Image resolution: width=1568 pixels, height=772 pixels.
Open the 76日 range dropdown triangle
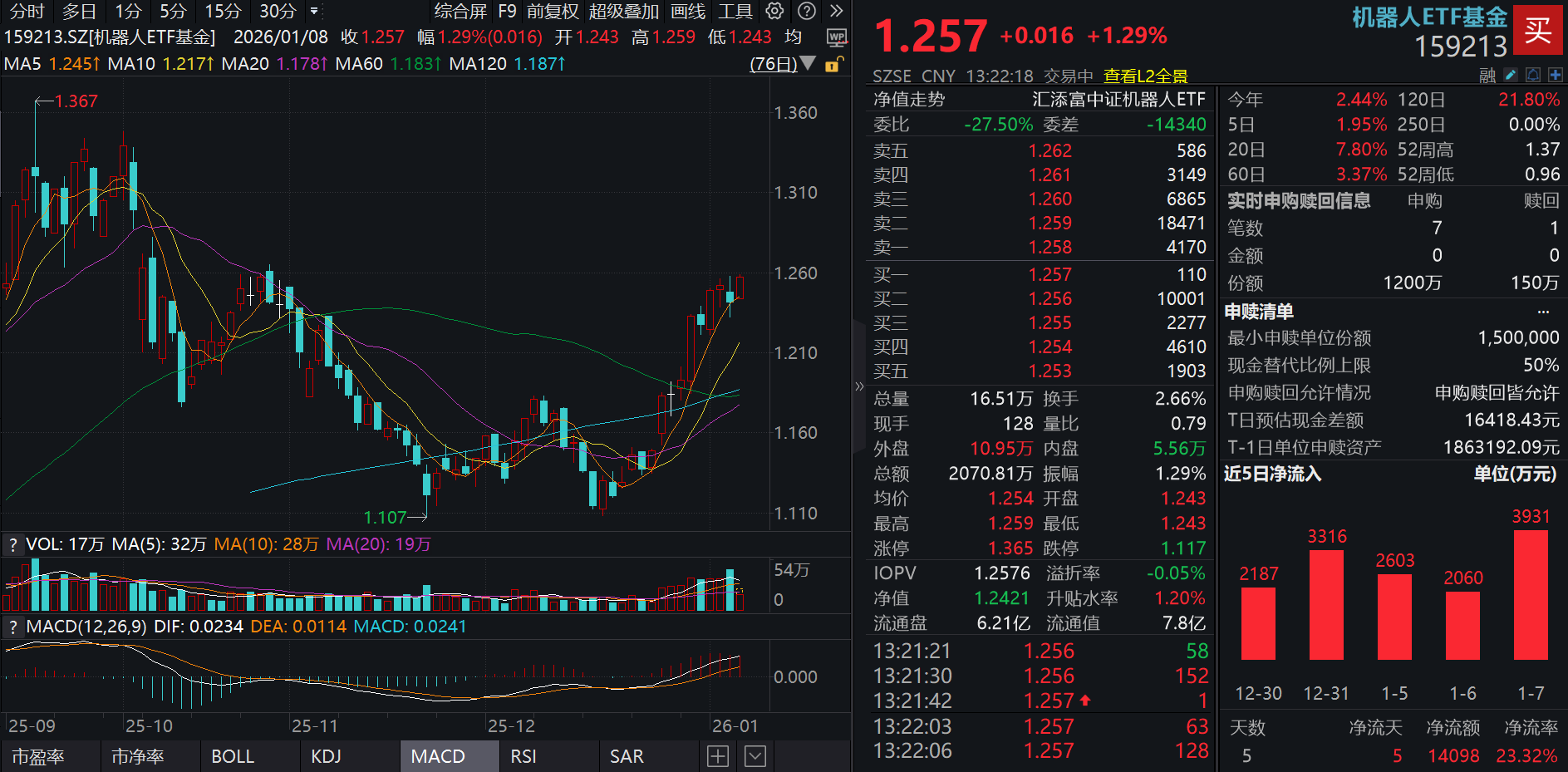(808, 64)
